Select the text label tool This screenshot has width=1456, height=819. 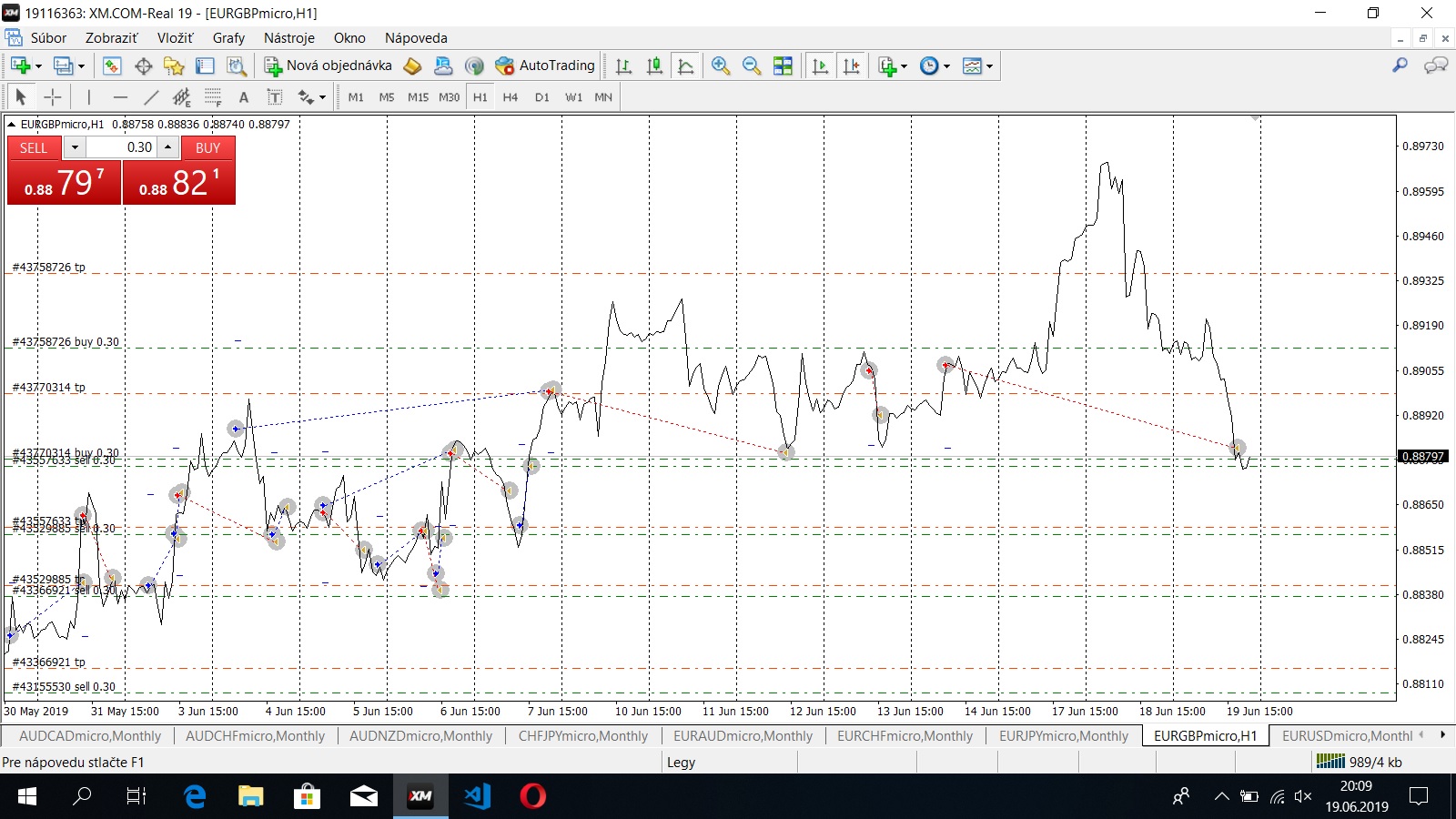tap(243, 97)
